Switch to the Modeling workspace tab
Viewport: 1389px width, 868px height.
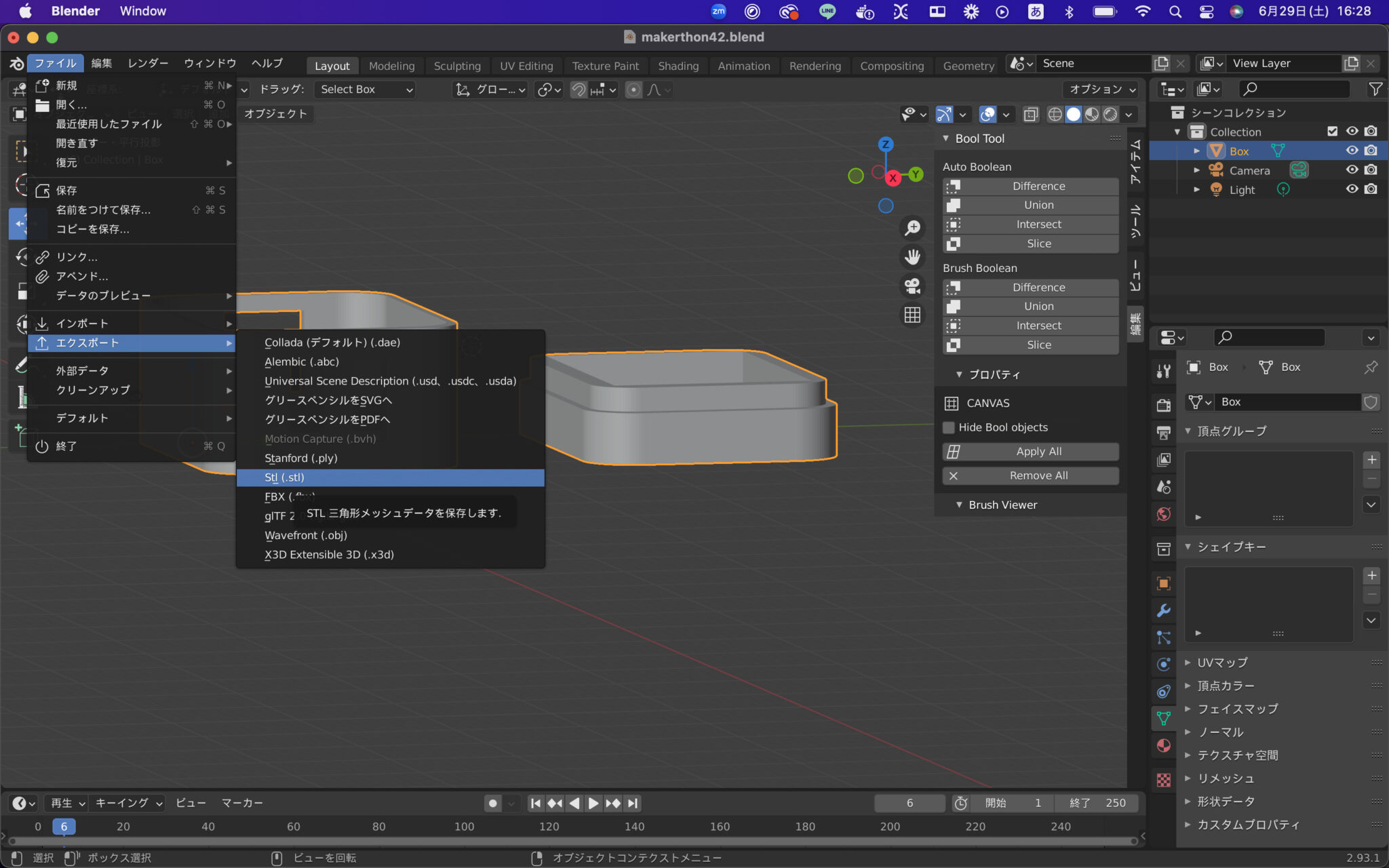point(391,65)
